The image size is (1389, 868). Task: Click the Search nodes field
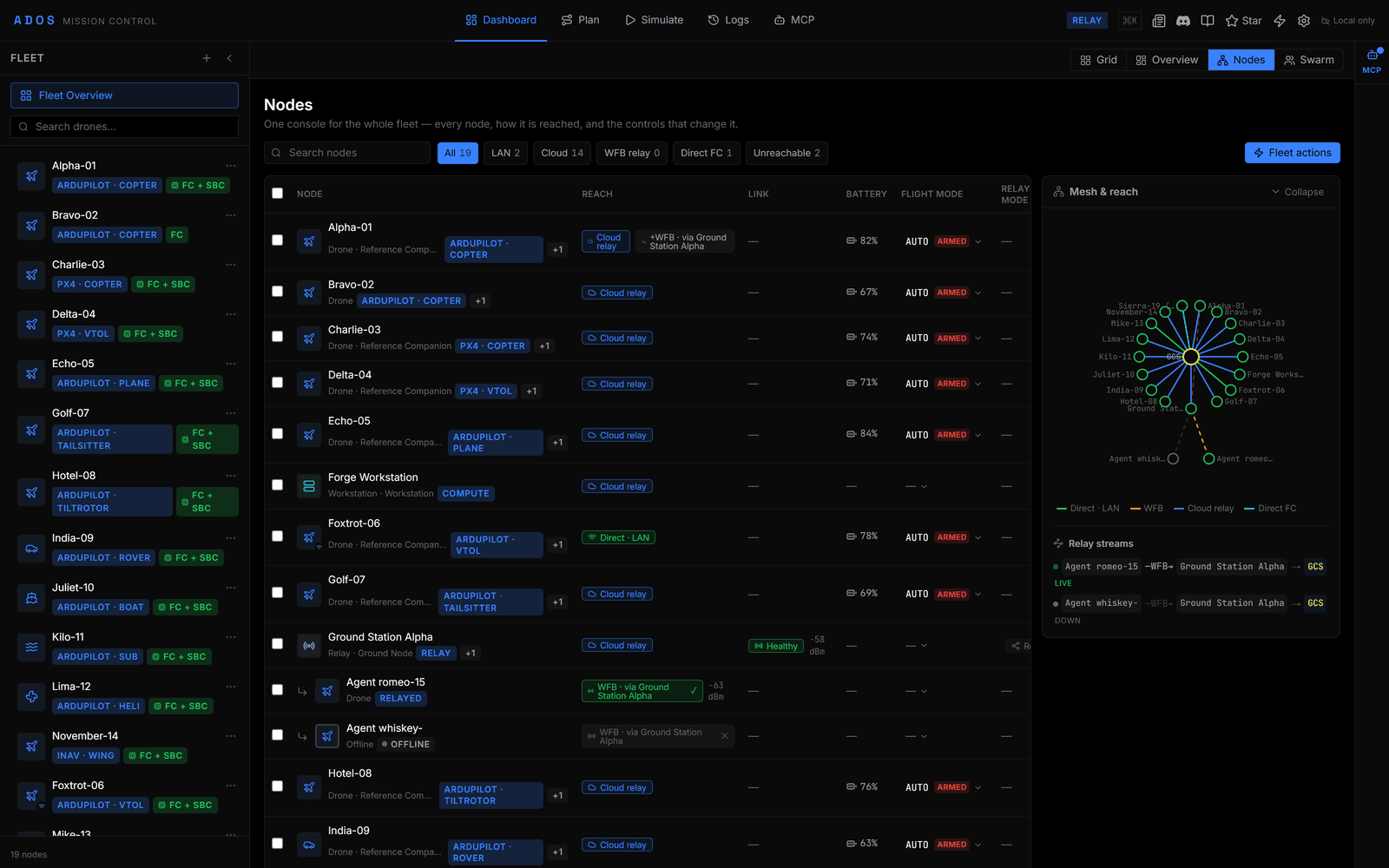347,153
